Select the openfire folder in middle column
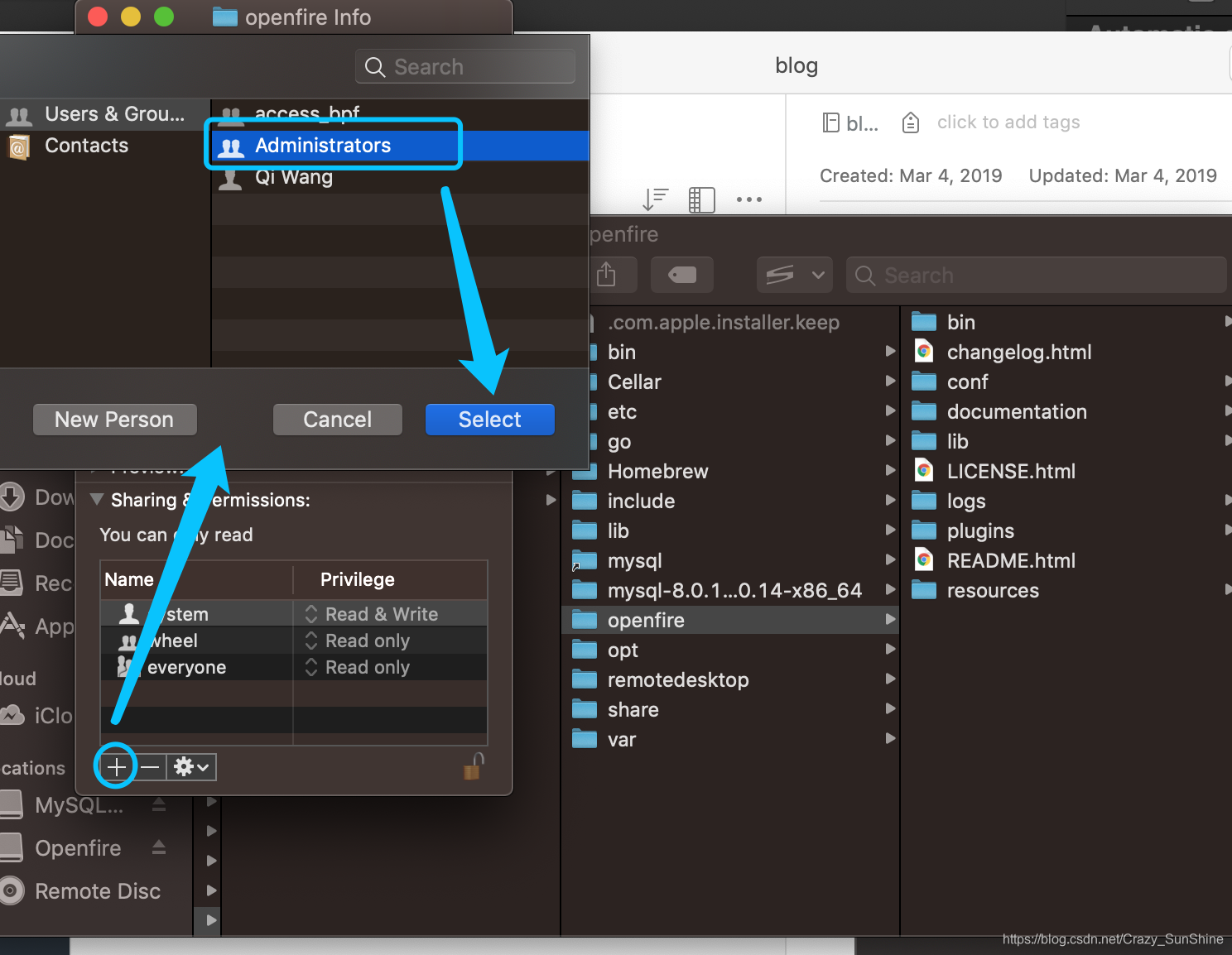This screenshot has height=955, width=1232. click(x=729, y=621)
